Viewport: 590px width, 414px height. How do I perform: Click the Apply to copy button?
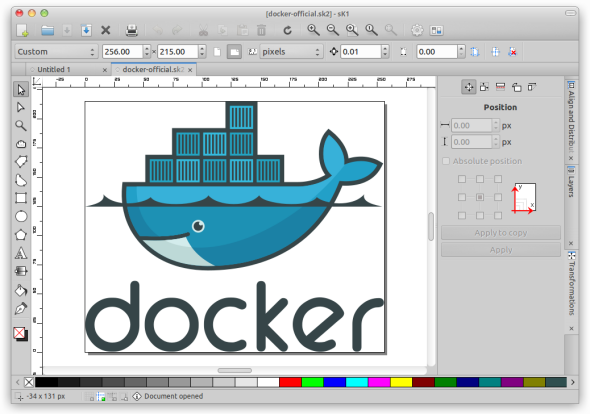[501, 233]
